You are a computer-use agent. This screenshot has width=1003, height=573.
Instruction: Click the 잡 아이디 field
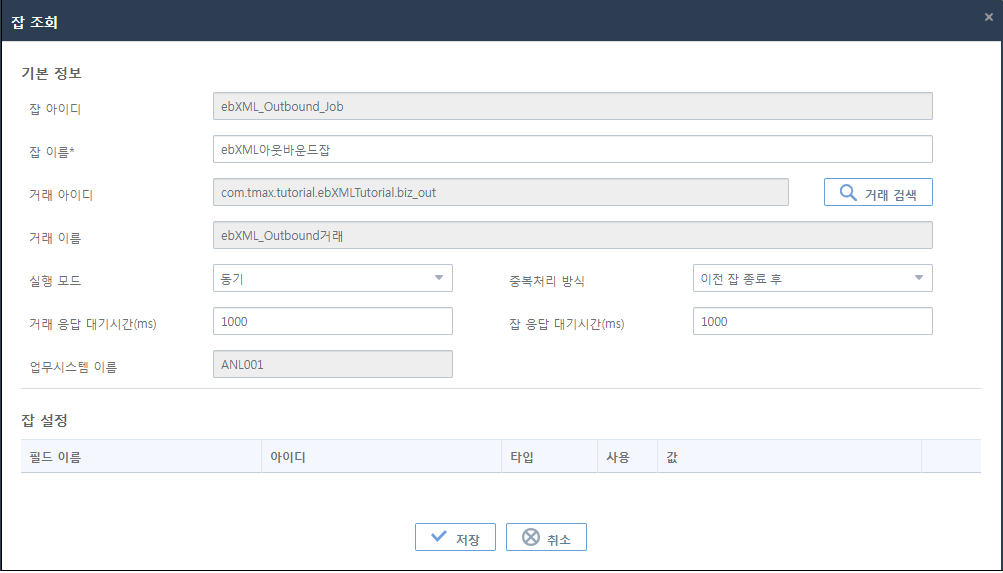click(x=572, y=106)
